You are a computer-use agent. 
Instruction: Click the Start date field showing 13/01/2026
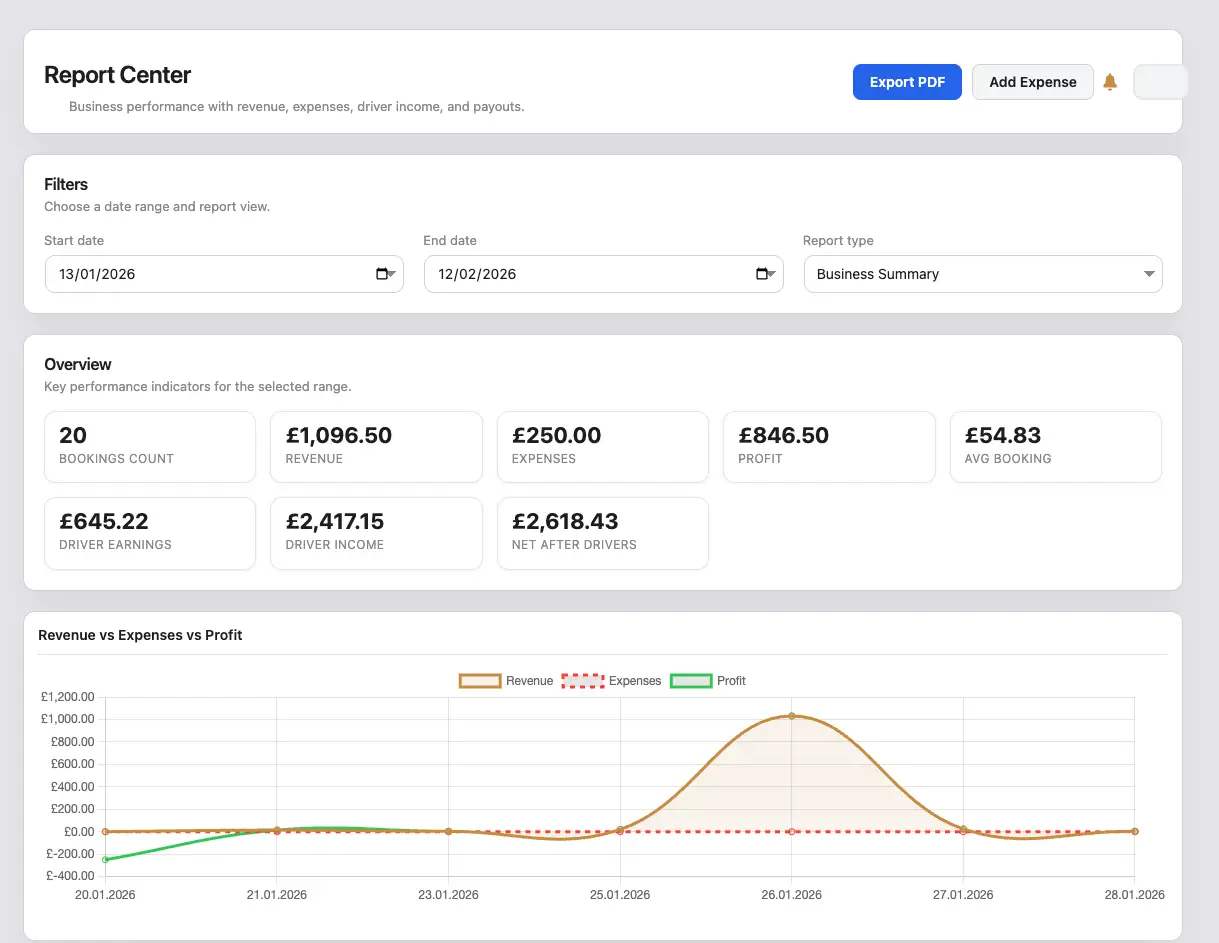point(200,274)
